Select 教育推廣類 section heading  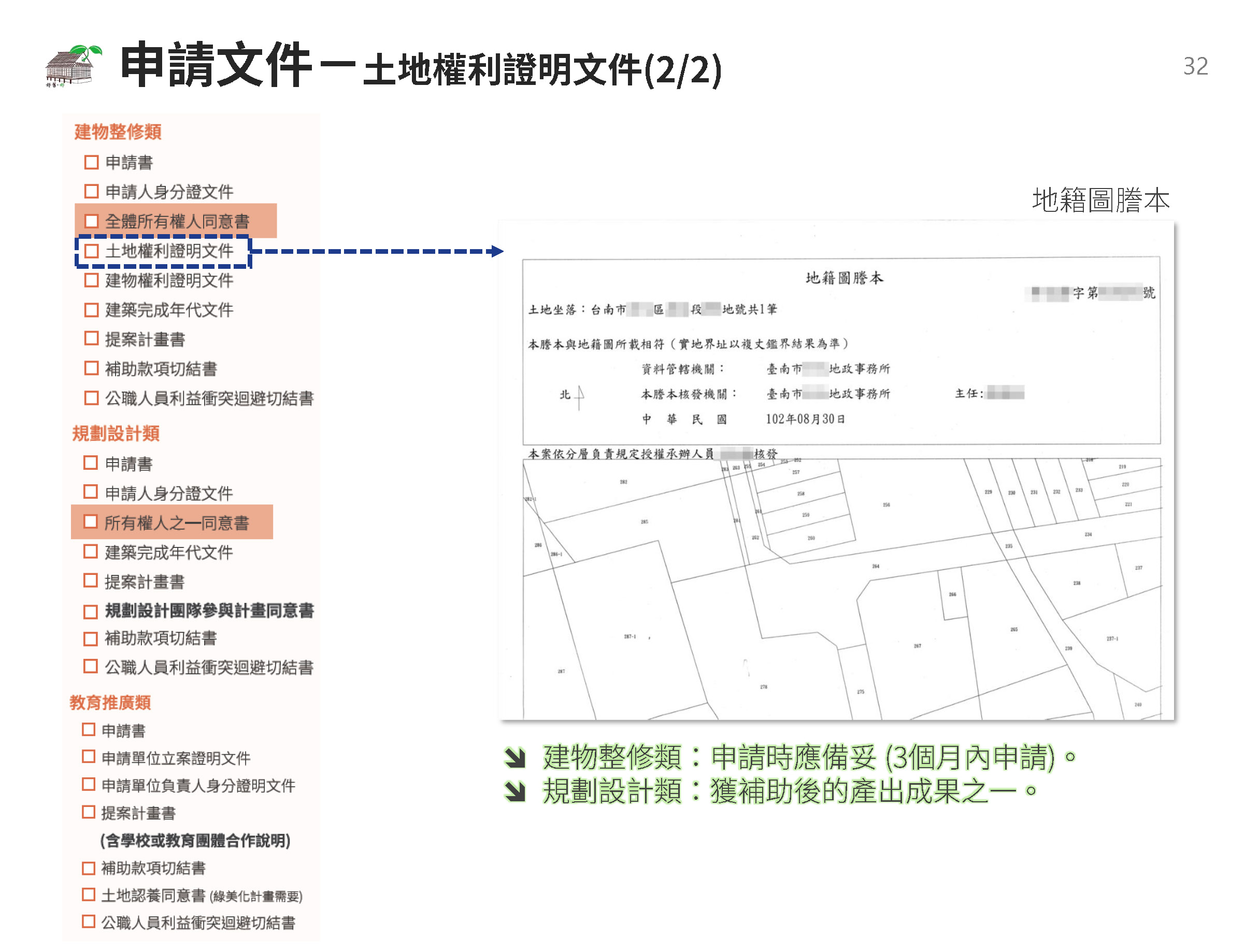pos(110,702)
